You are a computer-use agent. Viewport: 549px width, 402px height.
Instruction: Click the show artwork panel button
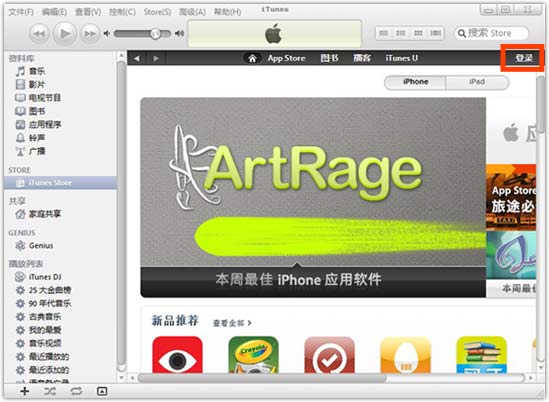pos(102,391)
